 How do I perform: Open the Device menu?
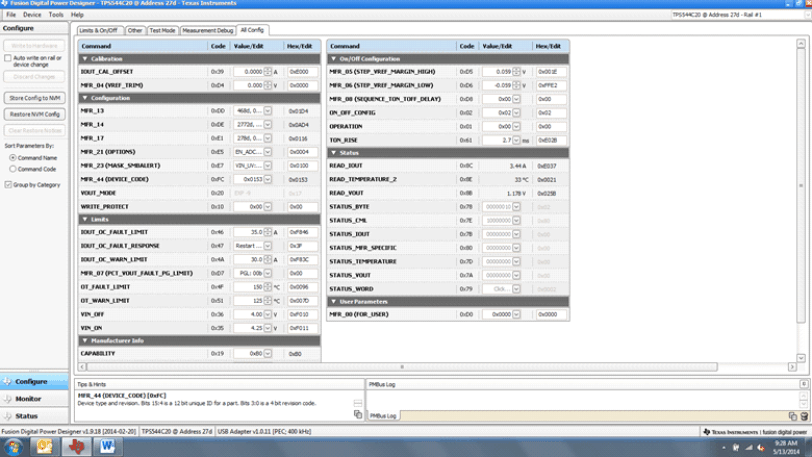(32, 15)
